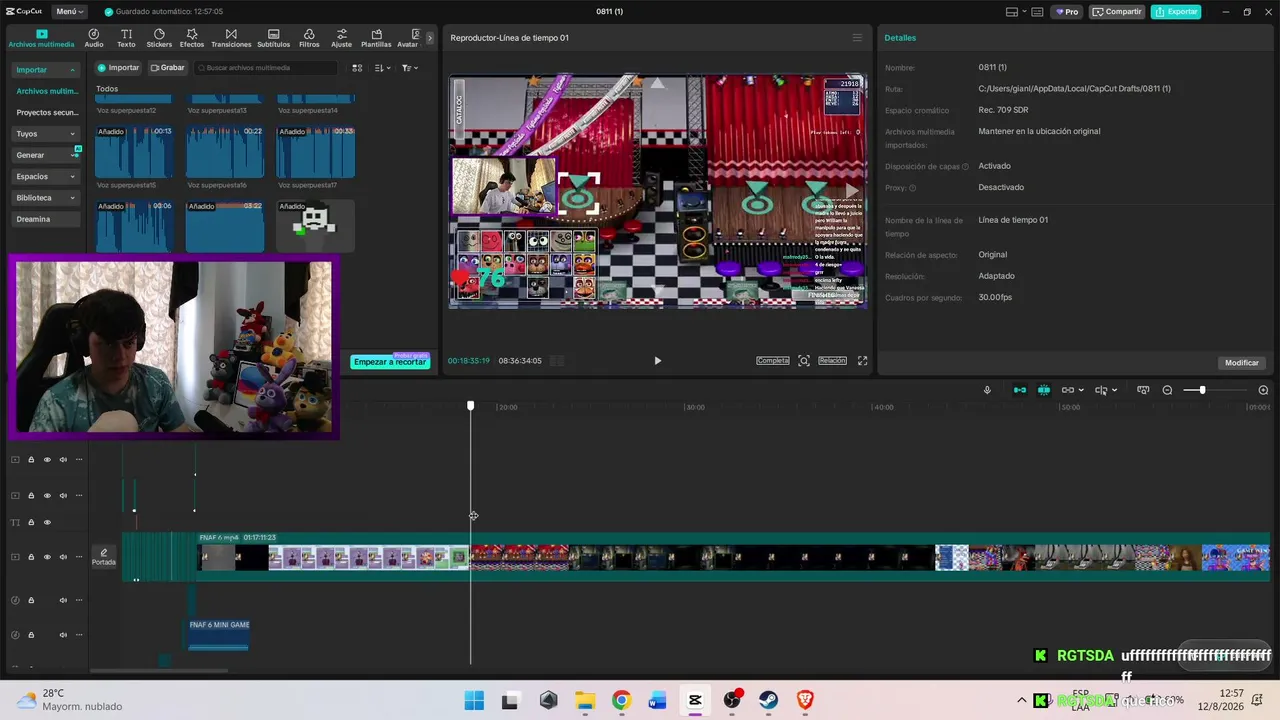Click the Compartir button
This screenshot has height=720, width=1280.
pyautogui.click(x=1117, y=12)
